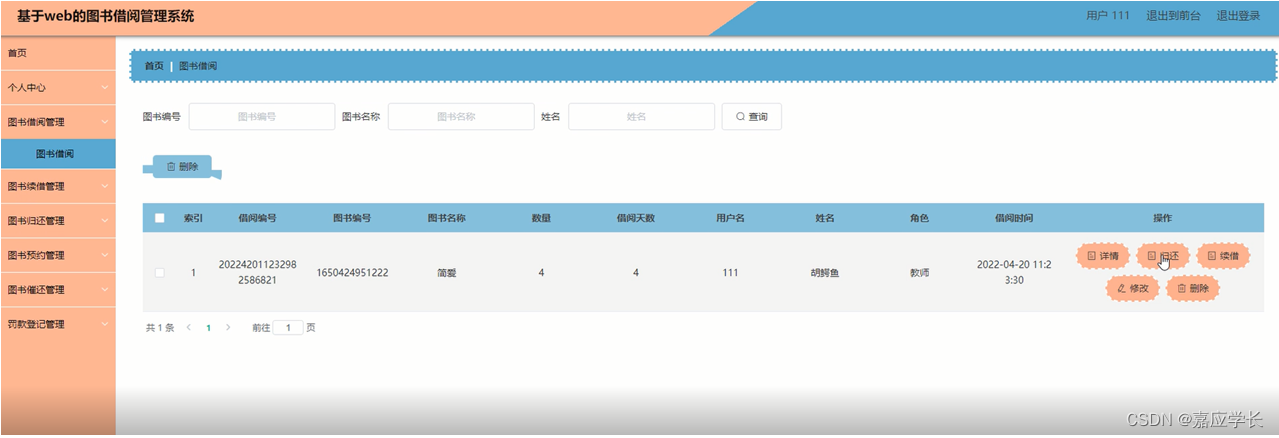Focus the 图书编号 search field
The width and height of the screenshot is (1279, 438).
coord(262,117)
